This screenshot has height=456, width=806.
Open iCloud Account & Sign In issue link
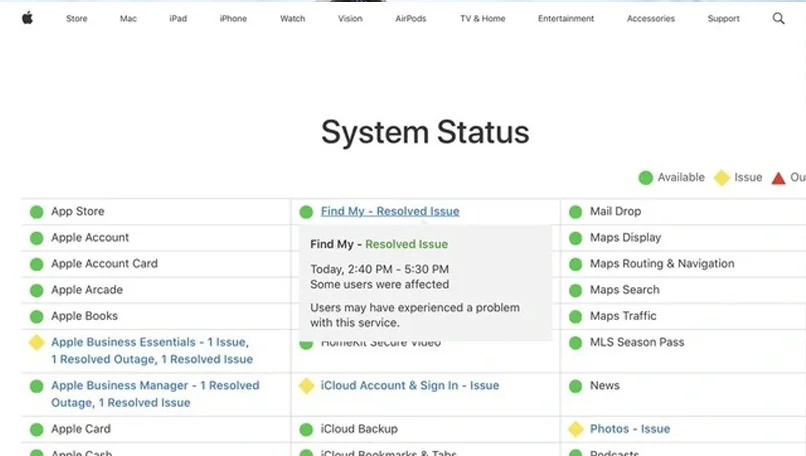[410, 386]
